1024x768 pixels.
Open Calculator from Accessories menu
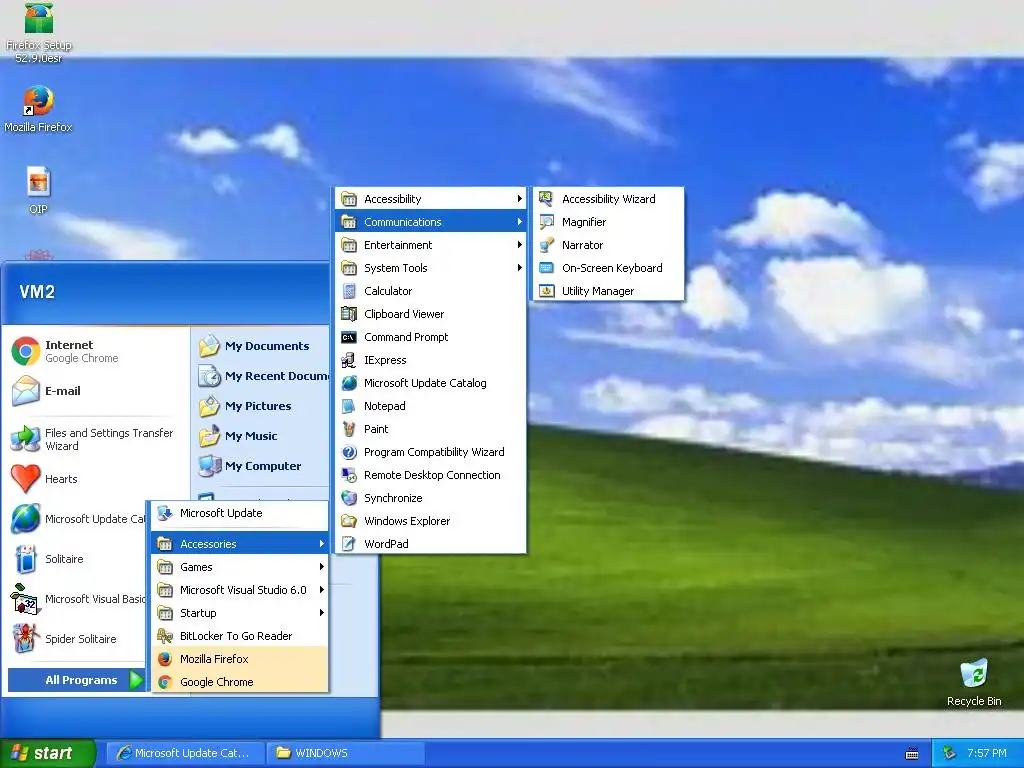pyautogui.click(x=430, y=291)
